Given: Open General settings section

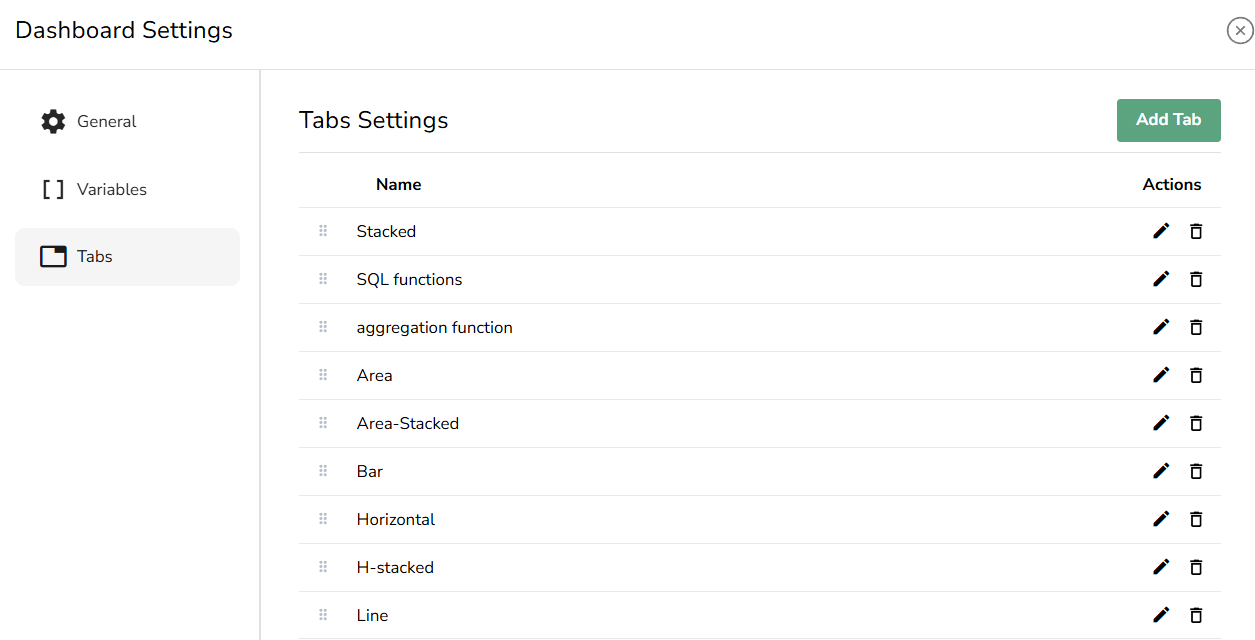Looking at the screenshot, I should coord(106,122).
